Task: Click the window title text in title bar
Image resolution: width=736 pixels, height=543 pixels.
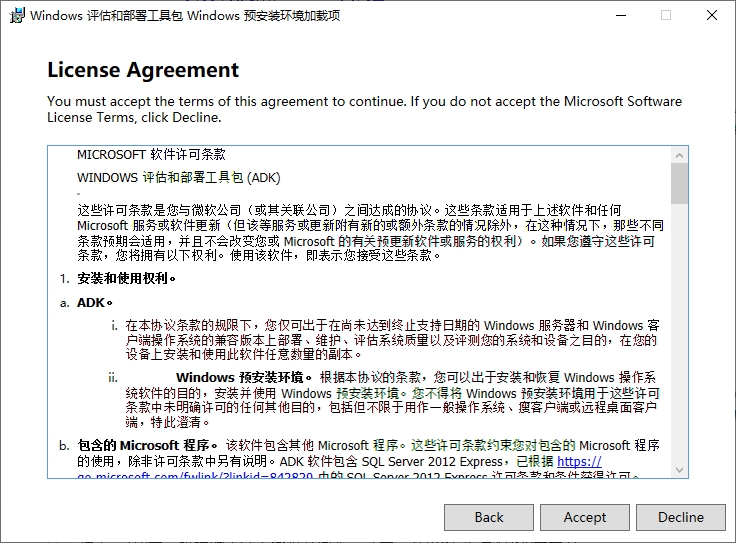Action: [x=185, y=15]
